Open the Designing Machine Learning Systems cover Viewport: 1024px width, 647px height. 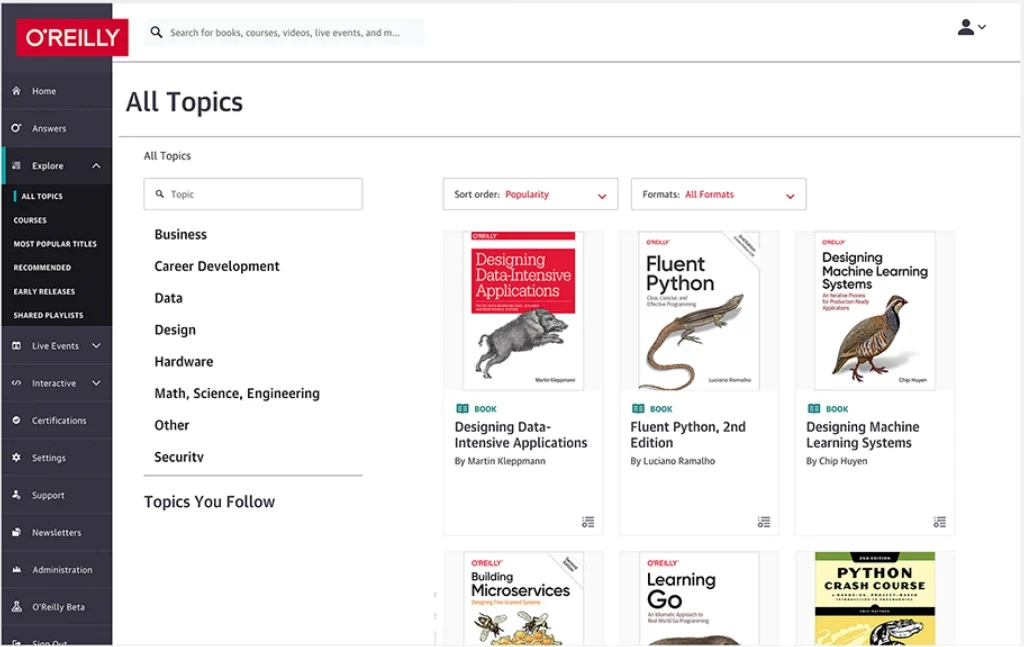(x=875, y=311)
